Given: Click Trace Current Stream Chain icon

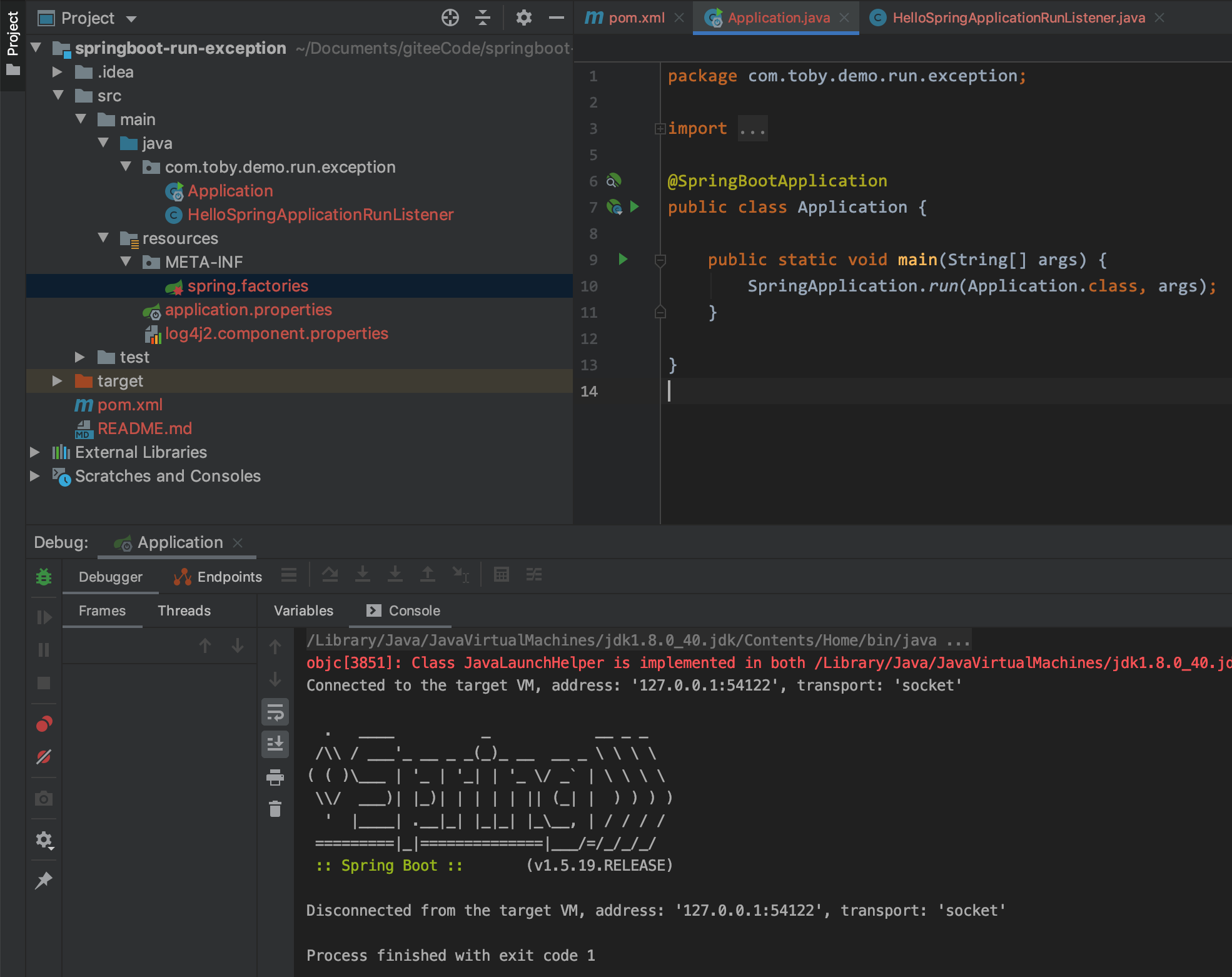Looking at the screenshot, I should (534, 574).
